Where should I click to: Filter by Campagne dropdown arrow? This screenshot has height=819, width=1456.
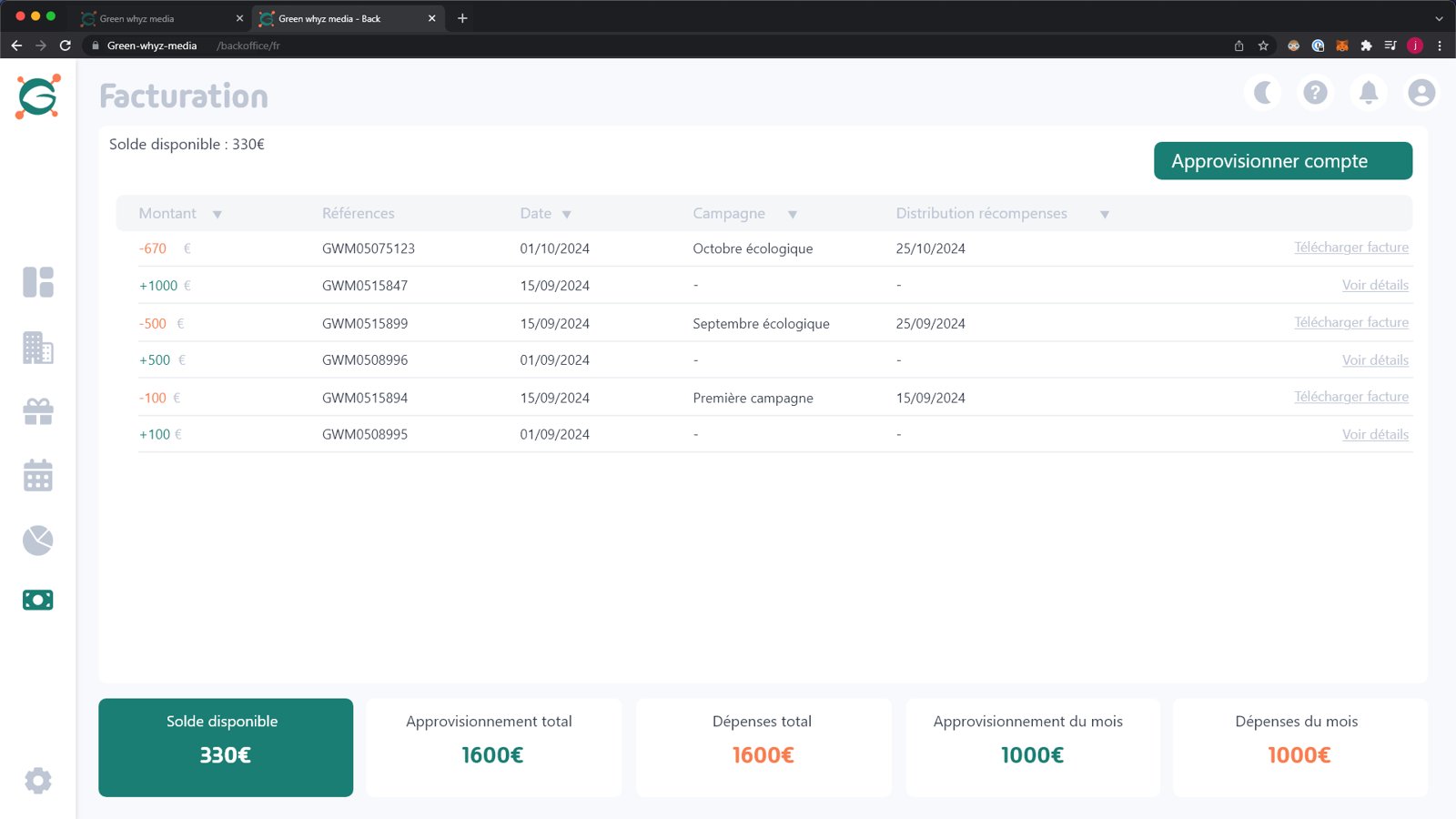coord(793,215)
